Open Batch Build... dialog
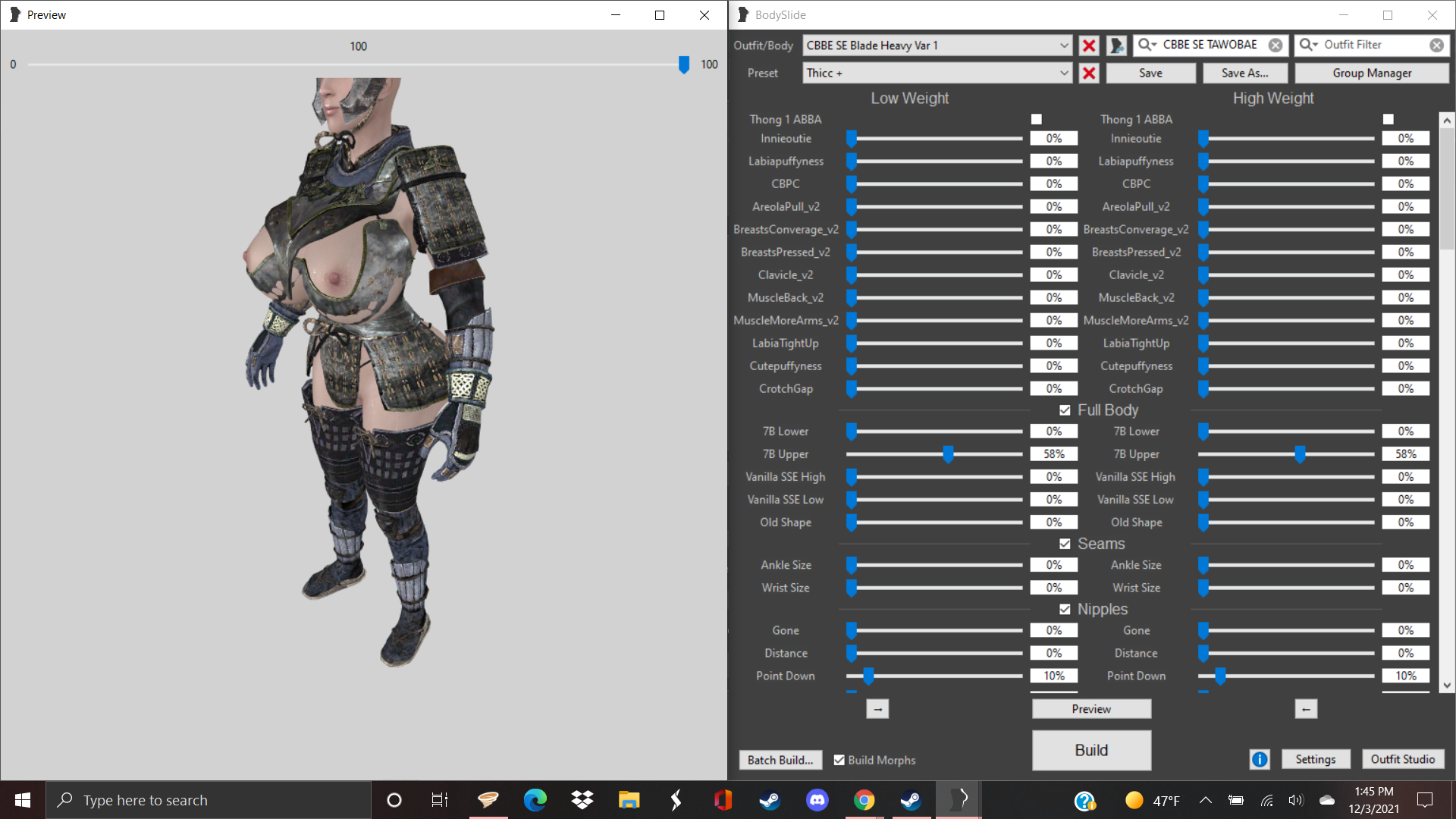Image resolution: width=1456 pixels, height=819 pixels. click(780, 760)
